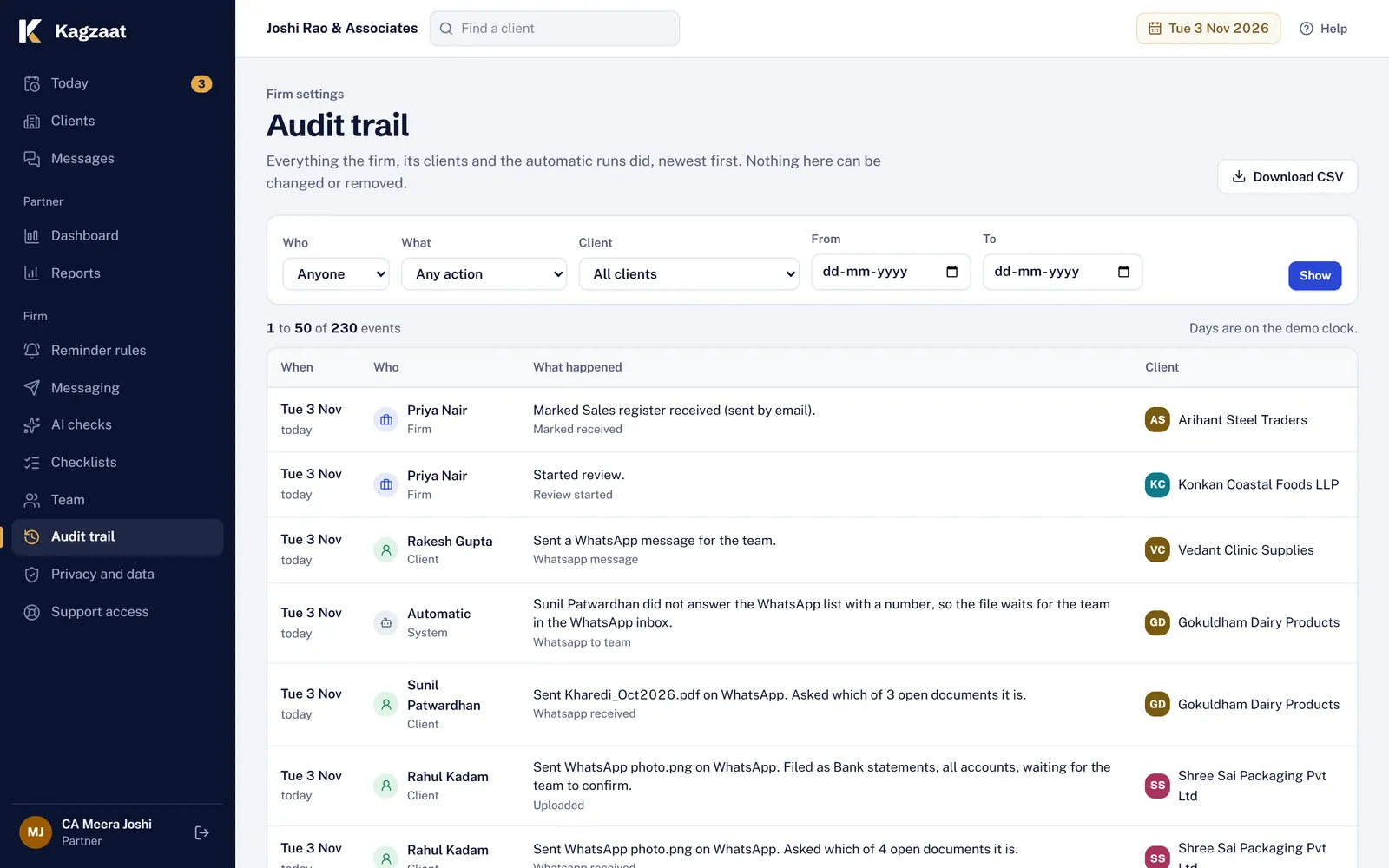Click the Show filter button
This screenshot has height=868, width=1389.
click(x=1314, y=275)
